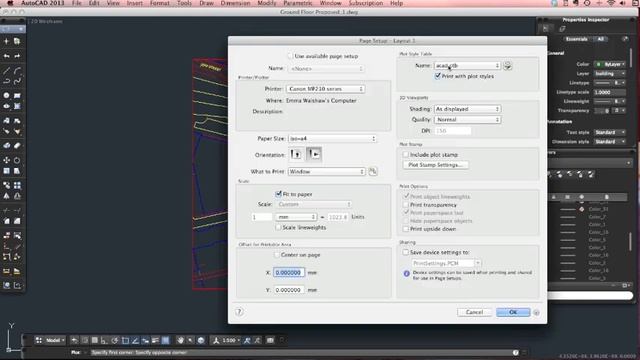Enable Use available page setup checkbox
Image resolution: width=640 pixels, height=360 pixels.
click(x=290, y=56)
